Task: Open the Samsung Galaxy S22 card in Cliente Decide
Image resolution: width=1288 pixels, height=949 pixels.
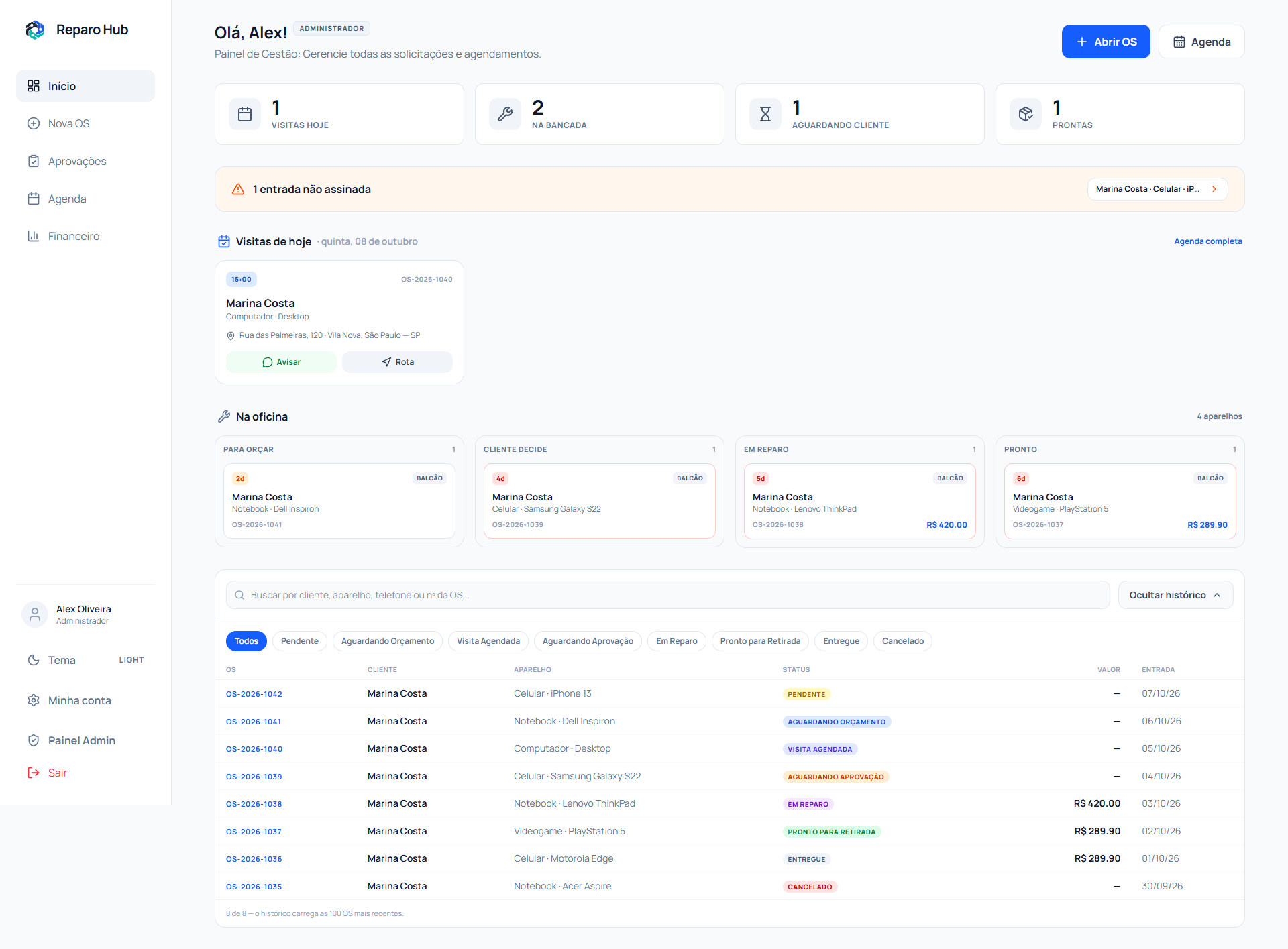Action: (600, 501)
